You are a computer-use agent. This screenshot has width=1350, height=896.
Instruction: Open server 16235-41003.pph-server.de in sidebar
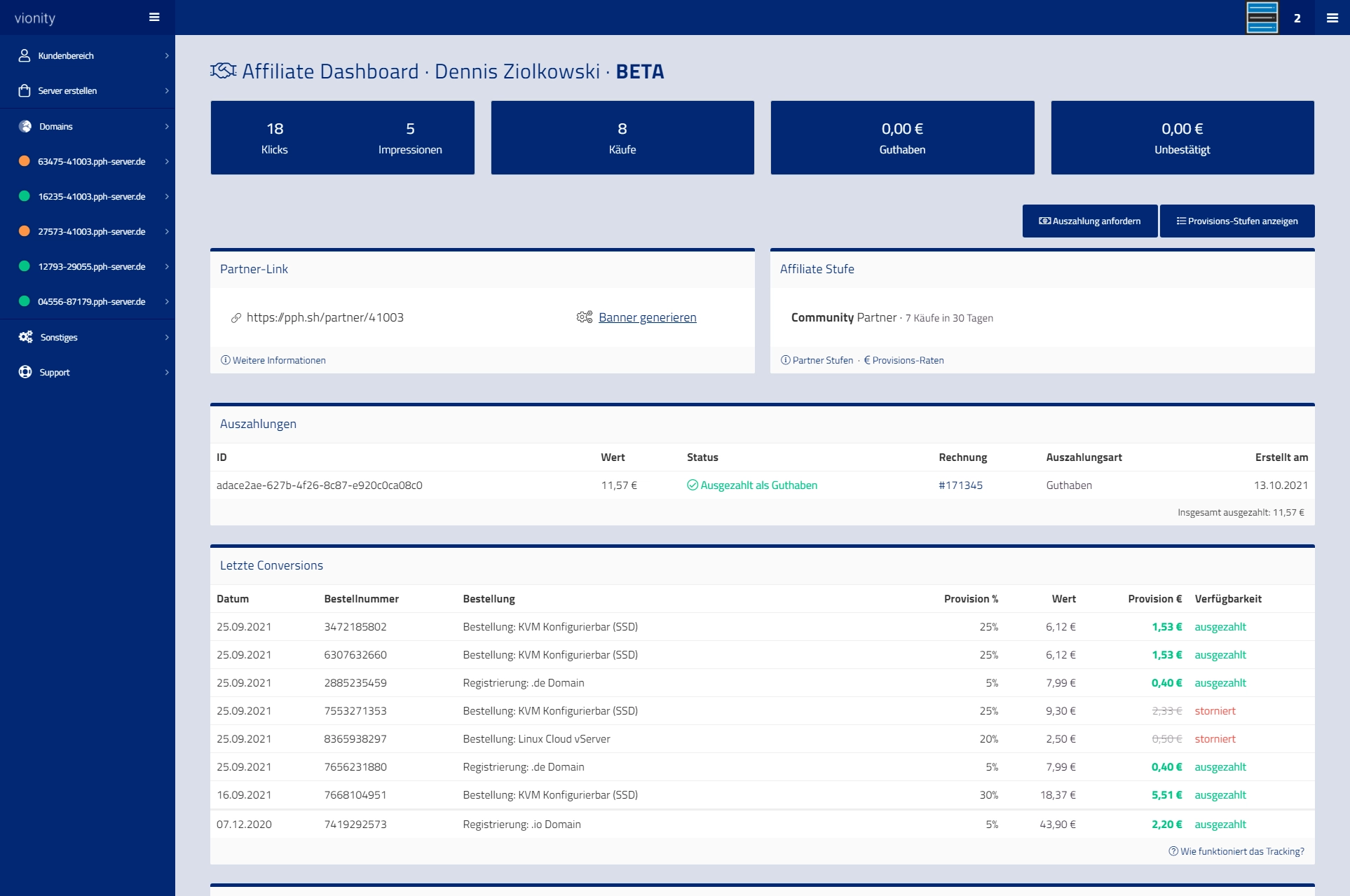coord(91,196)
